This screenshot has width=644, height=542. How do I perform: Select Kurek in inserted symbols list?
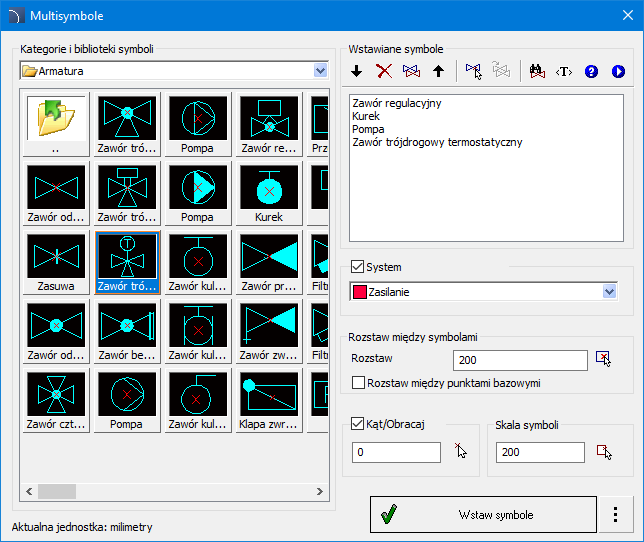367,116
